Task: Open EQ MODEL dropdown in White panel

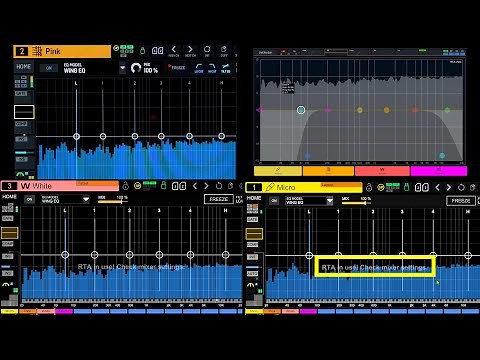Action: point(86,199)
